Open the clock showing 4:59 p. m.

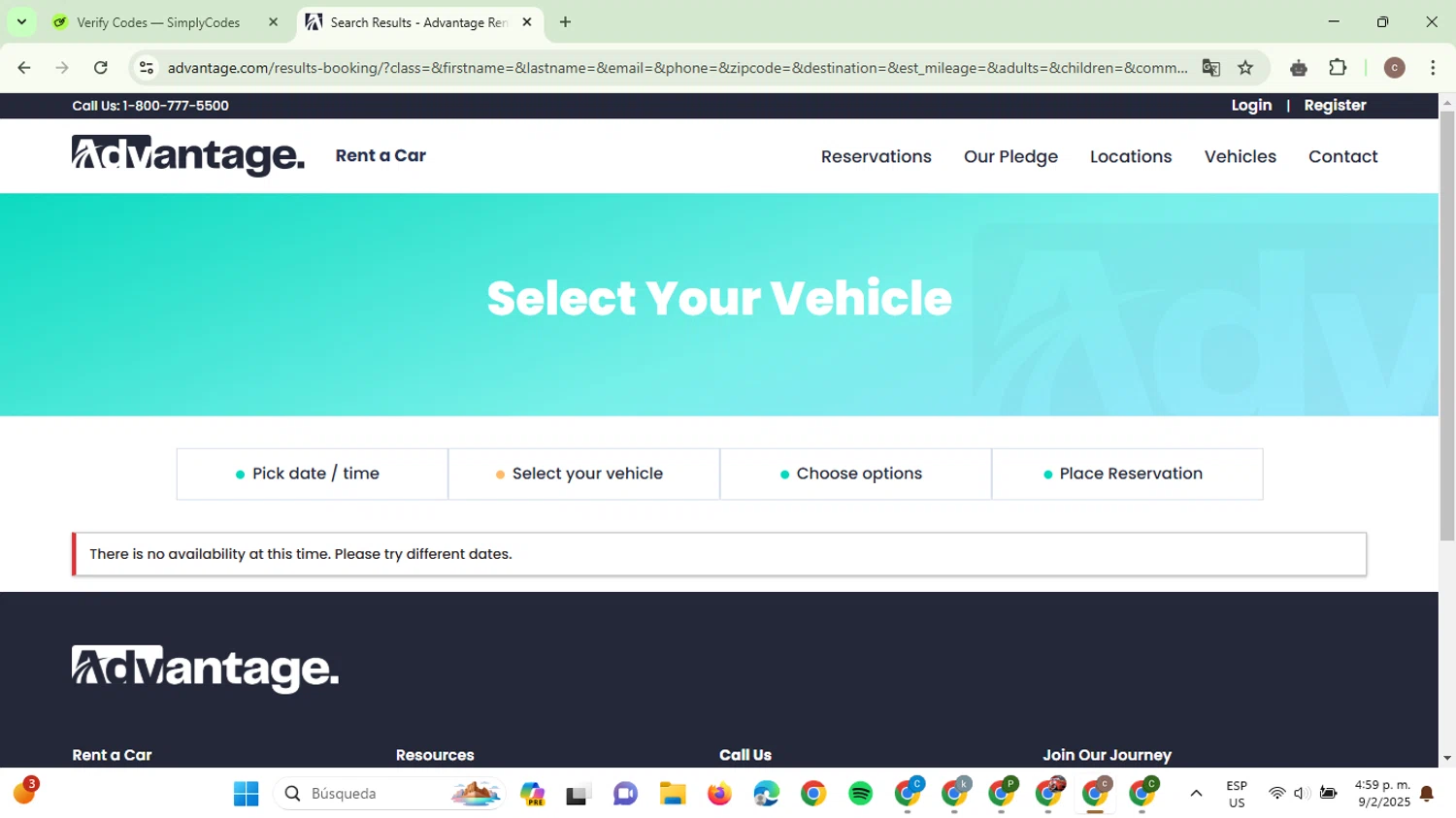point(1383,794)
